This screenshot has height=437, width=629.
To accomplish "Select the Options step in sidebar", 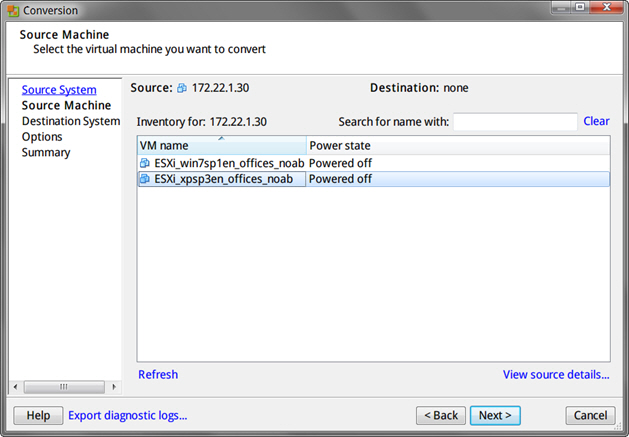I will tap(42, 137).
